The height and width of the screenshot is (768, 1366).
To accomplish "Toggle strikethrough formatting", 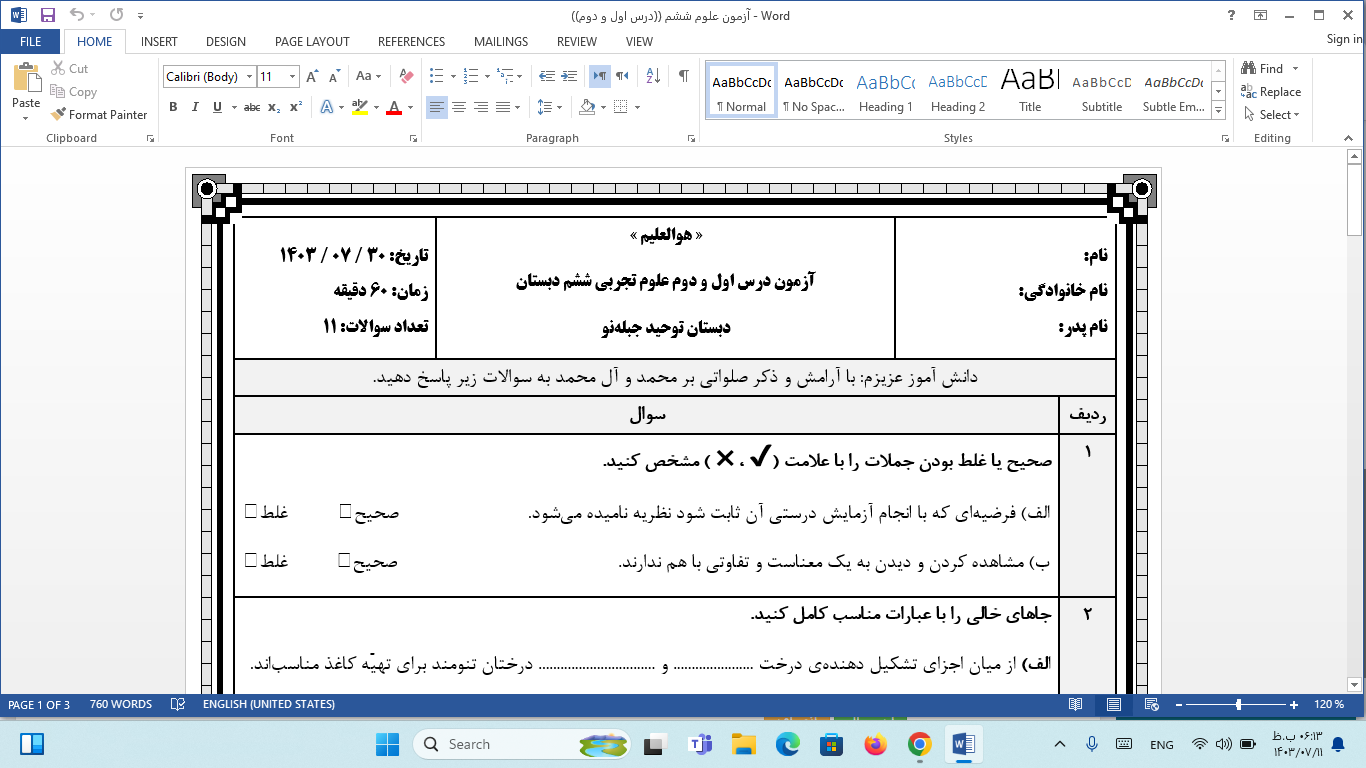I will (x=252, y=107).
